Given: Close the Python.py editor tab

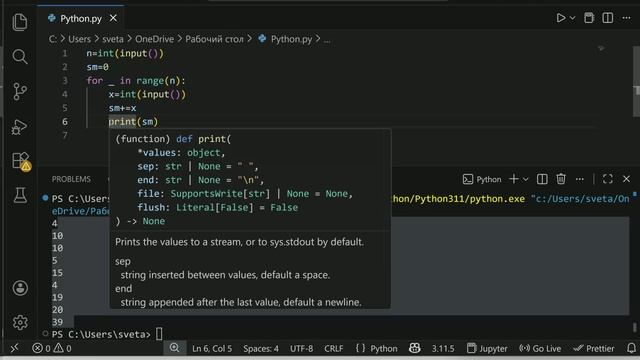Looking at the screenshot, I should (x=113, y=18).
